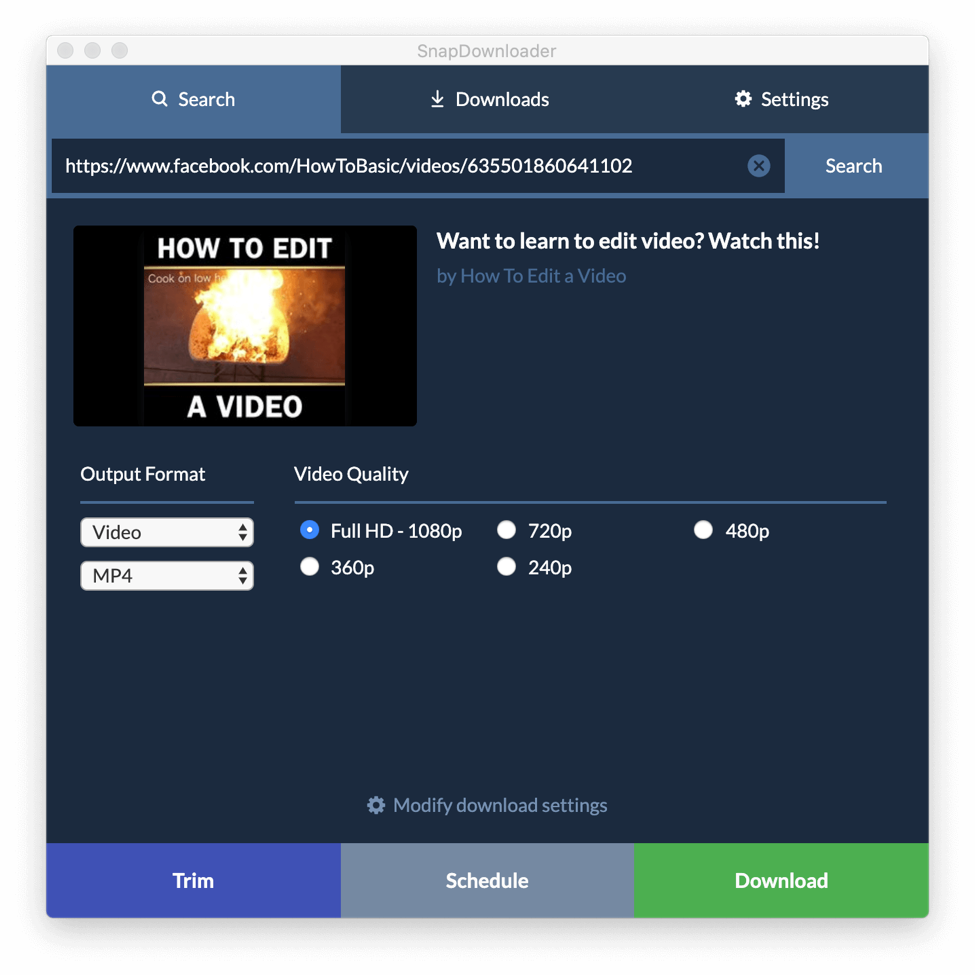Pick 360p video quality
Screen dimensions: 975x975
coord(310,567)
